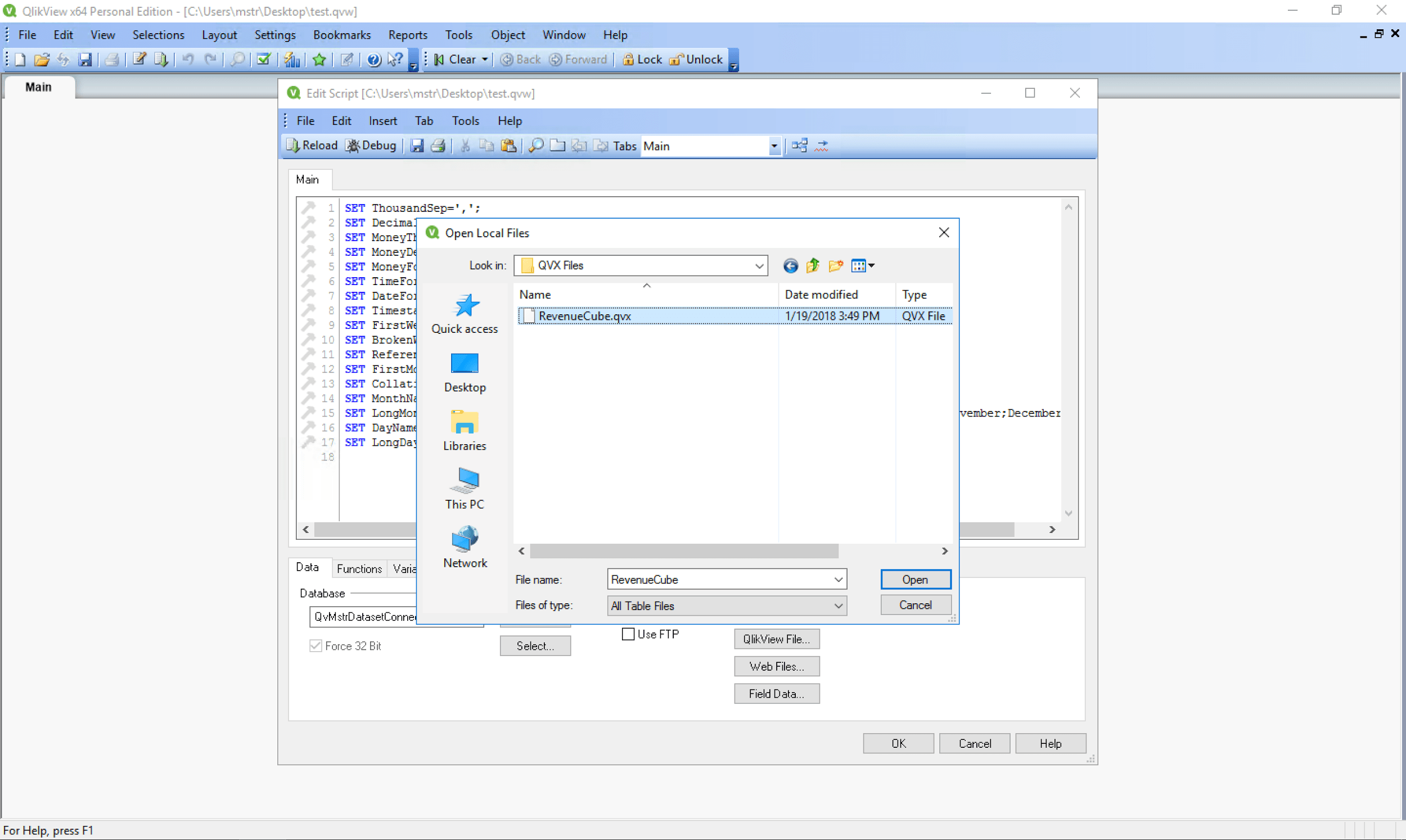Click the Up One Level folder icon
Viewport: 1406px width, 840px height.
click(813, 265)
